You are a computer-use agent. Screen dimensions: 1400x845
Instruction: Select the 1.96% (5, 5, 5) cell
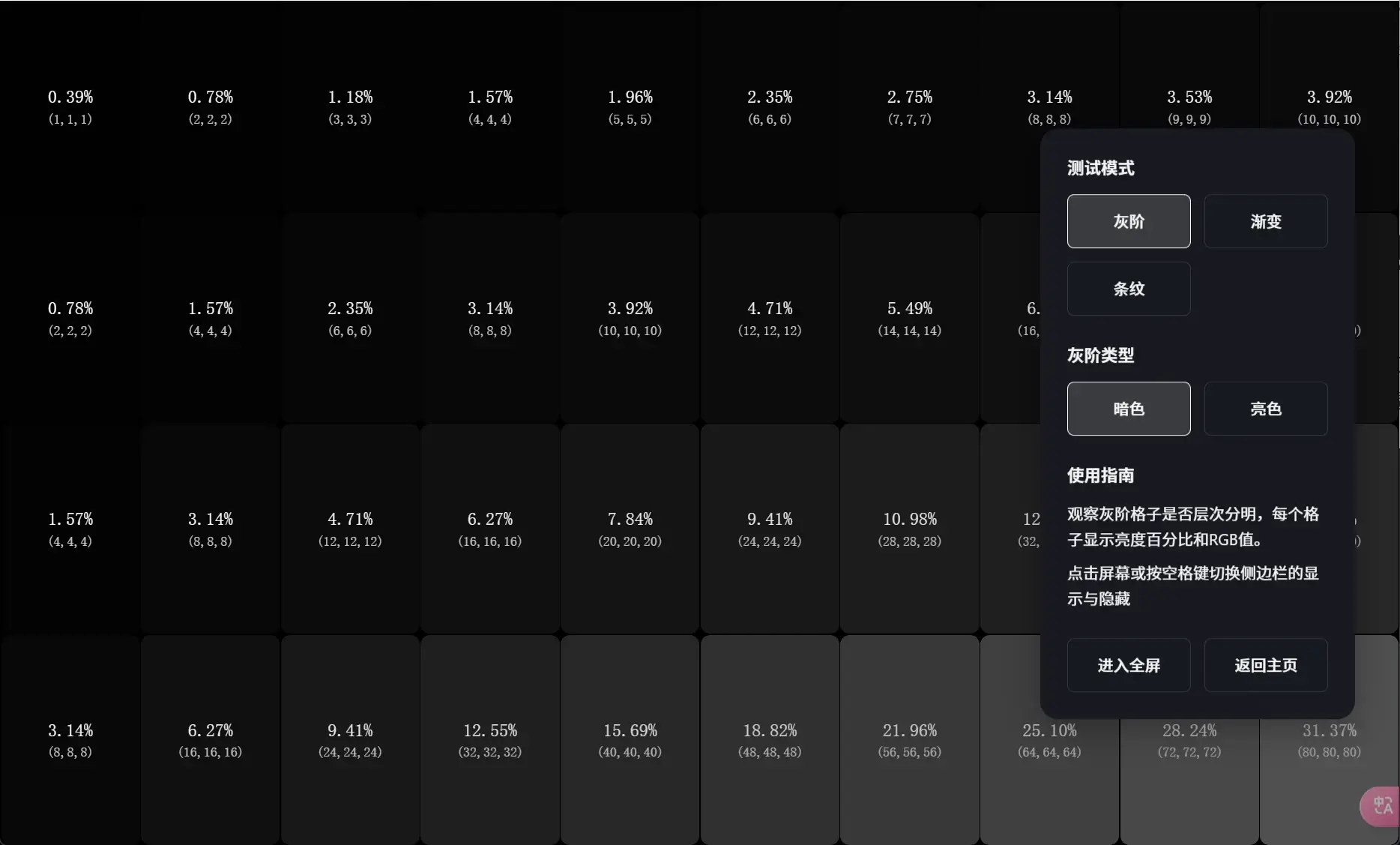(630, 107)
